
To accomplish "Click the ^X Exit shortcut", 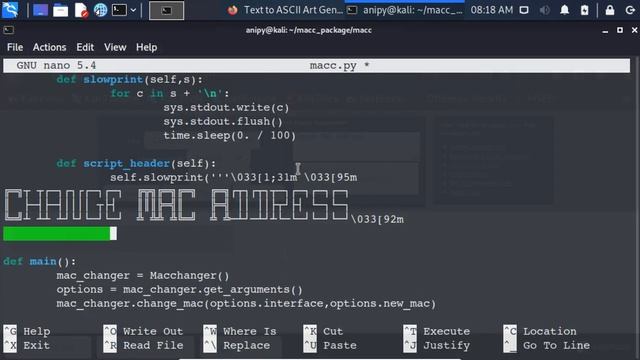I will tap(27, 346).
